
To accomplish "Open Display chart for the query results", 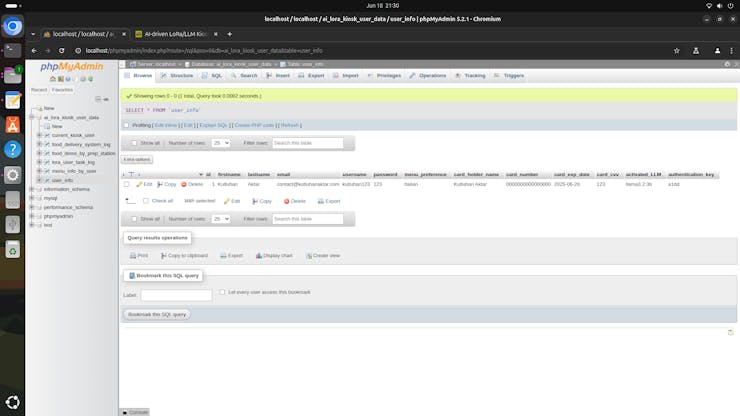I will [274, 255].
